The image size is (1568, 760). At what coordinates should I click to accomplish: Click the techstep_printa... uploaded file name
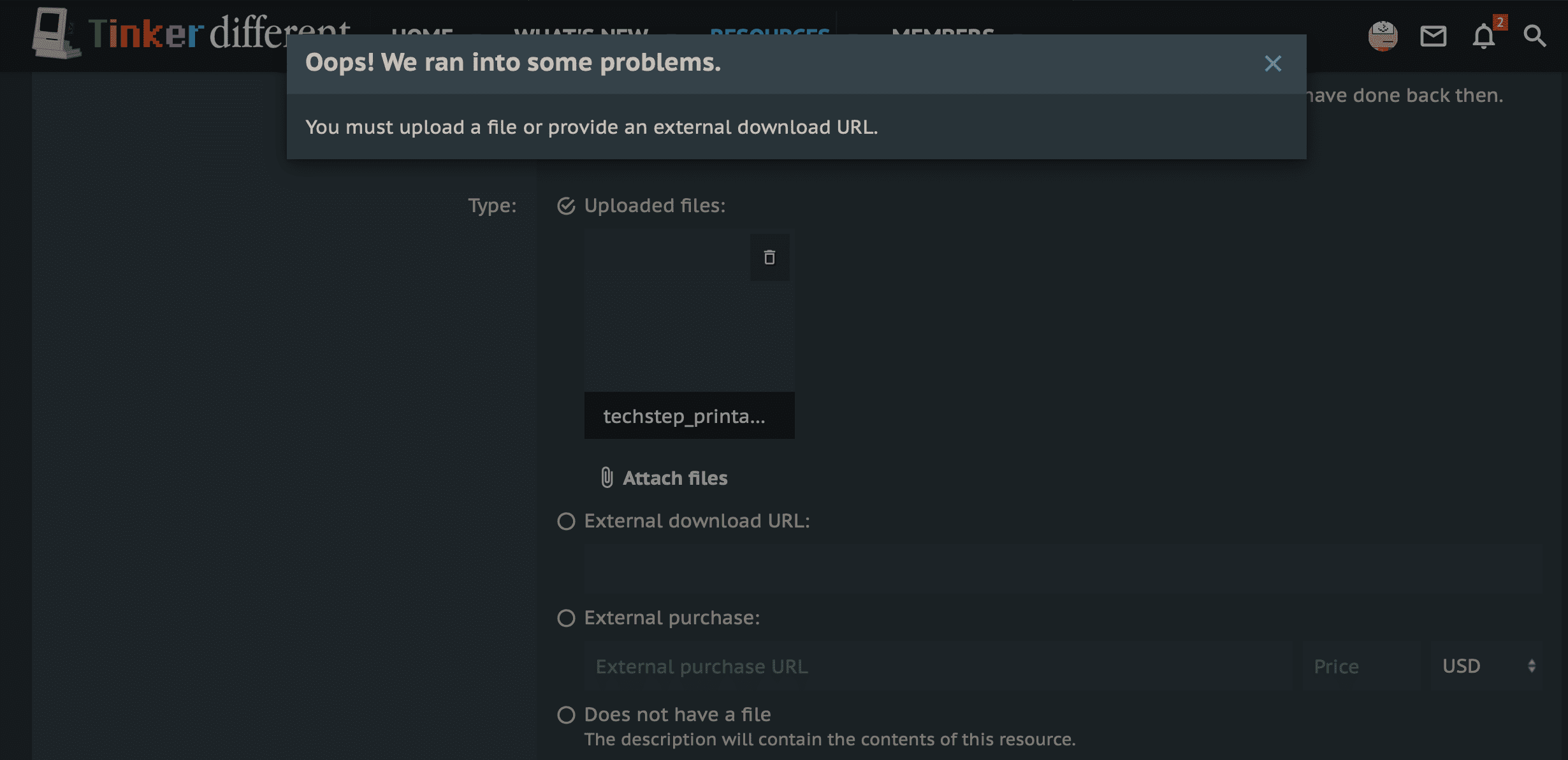685,416
